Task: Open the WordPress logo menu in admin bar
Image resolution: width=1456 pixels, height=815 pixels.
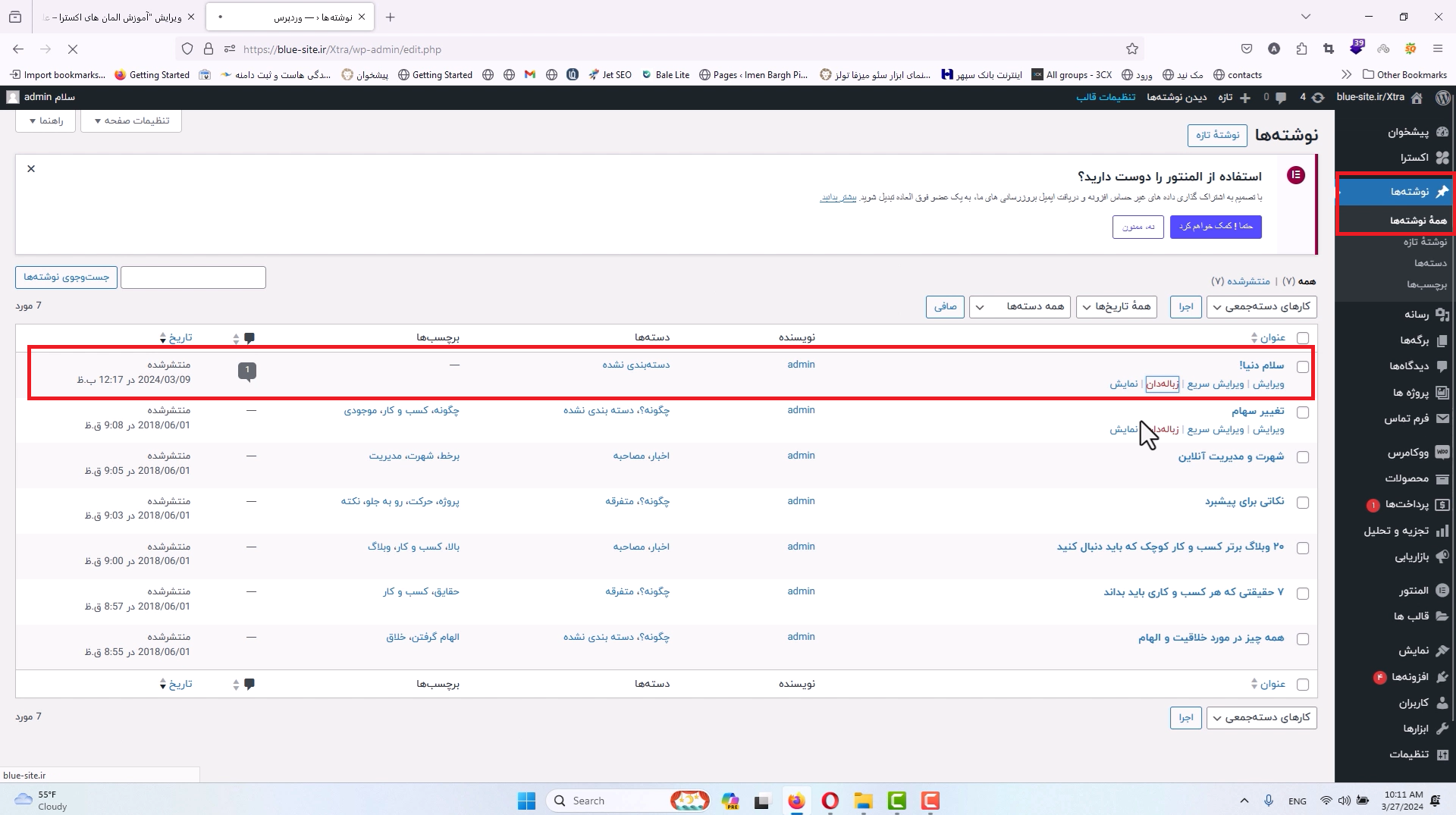Action: point(1442,97)
